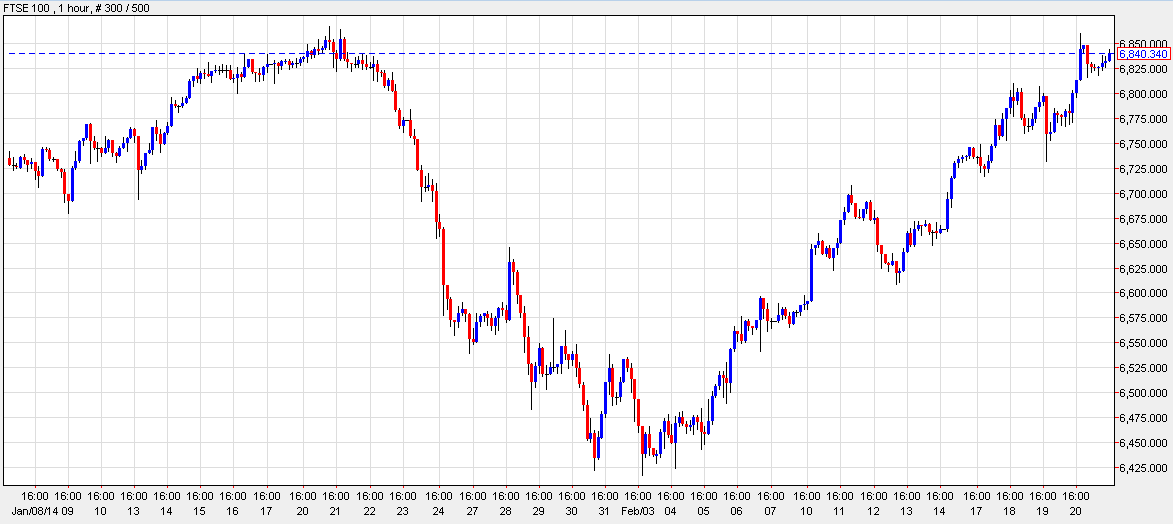Select the current price label 6,840.340

click(x=1143, y=54)
